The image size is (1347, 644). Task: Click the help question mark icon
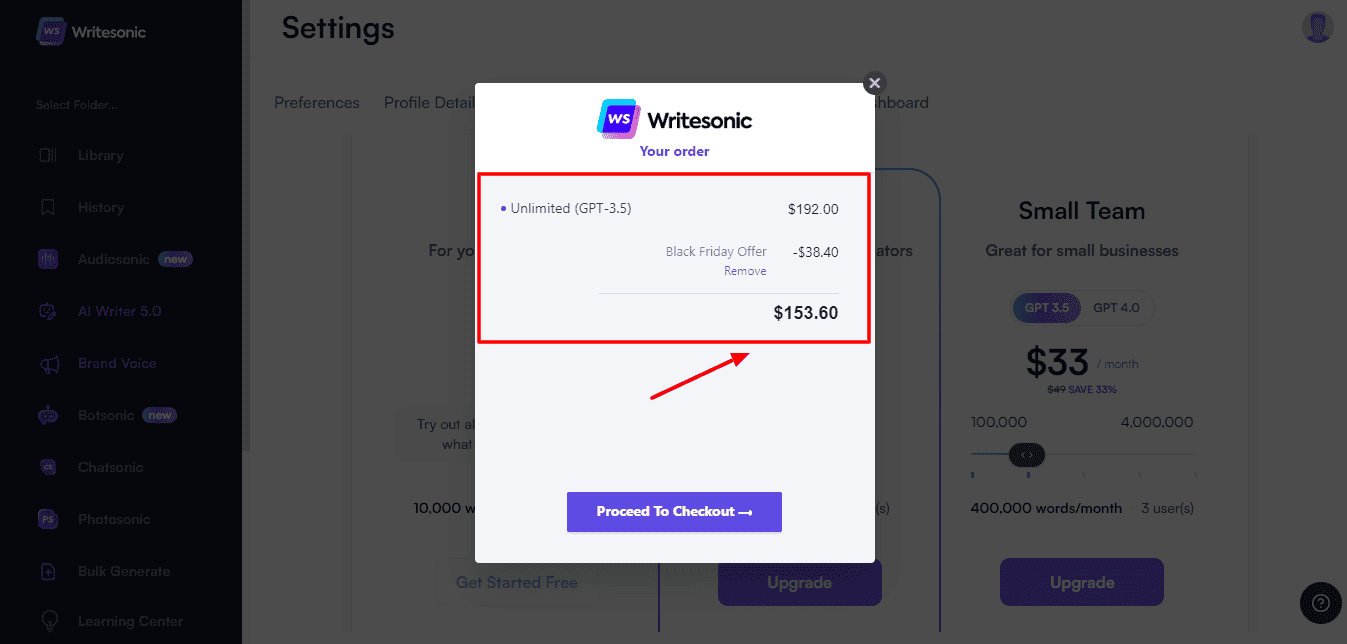click(1320, 603)
